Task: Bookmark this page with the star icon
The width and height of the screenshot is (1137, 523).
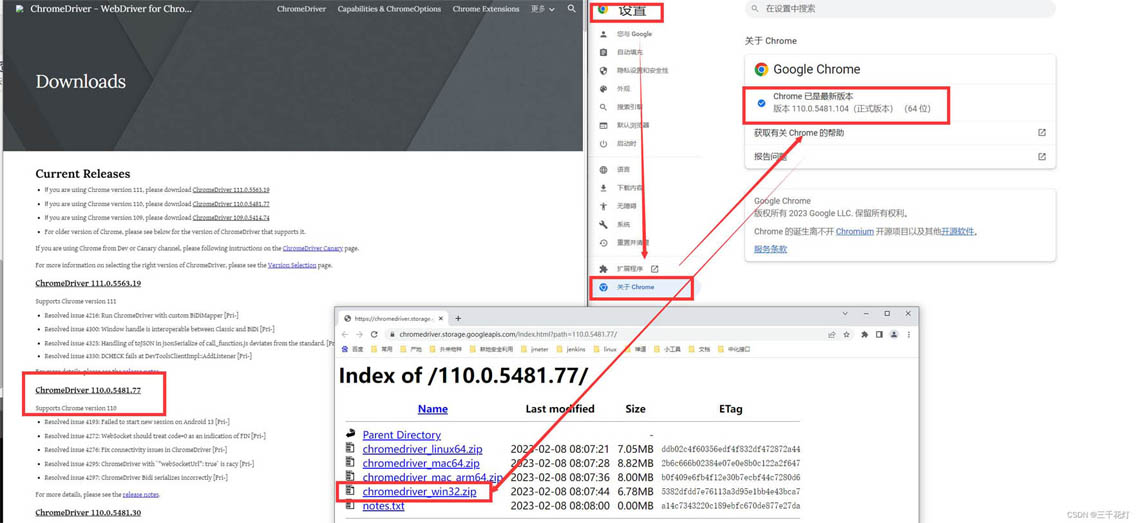Action: point(846,335)
